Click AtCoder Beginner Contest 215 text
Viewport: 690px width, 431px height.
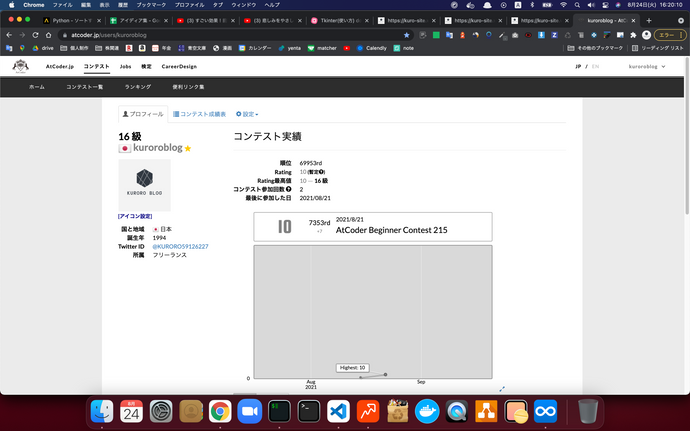(392, 230)
